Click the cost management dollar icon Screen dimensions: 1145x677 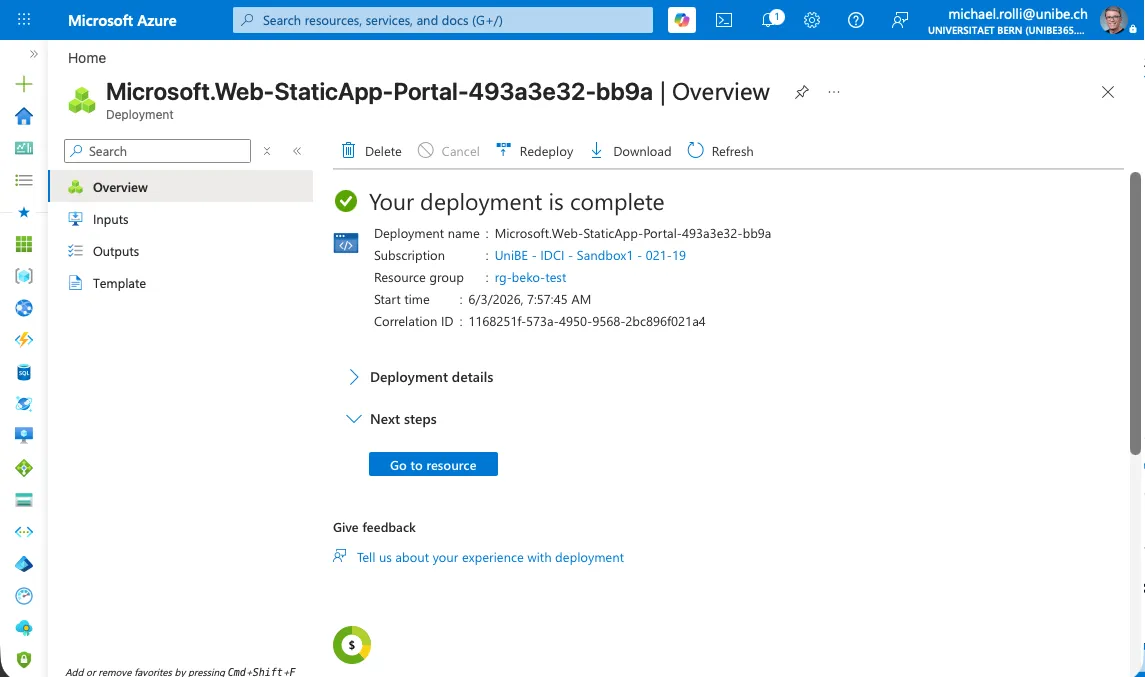click(x=352, y=645)
